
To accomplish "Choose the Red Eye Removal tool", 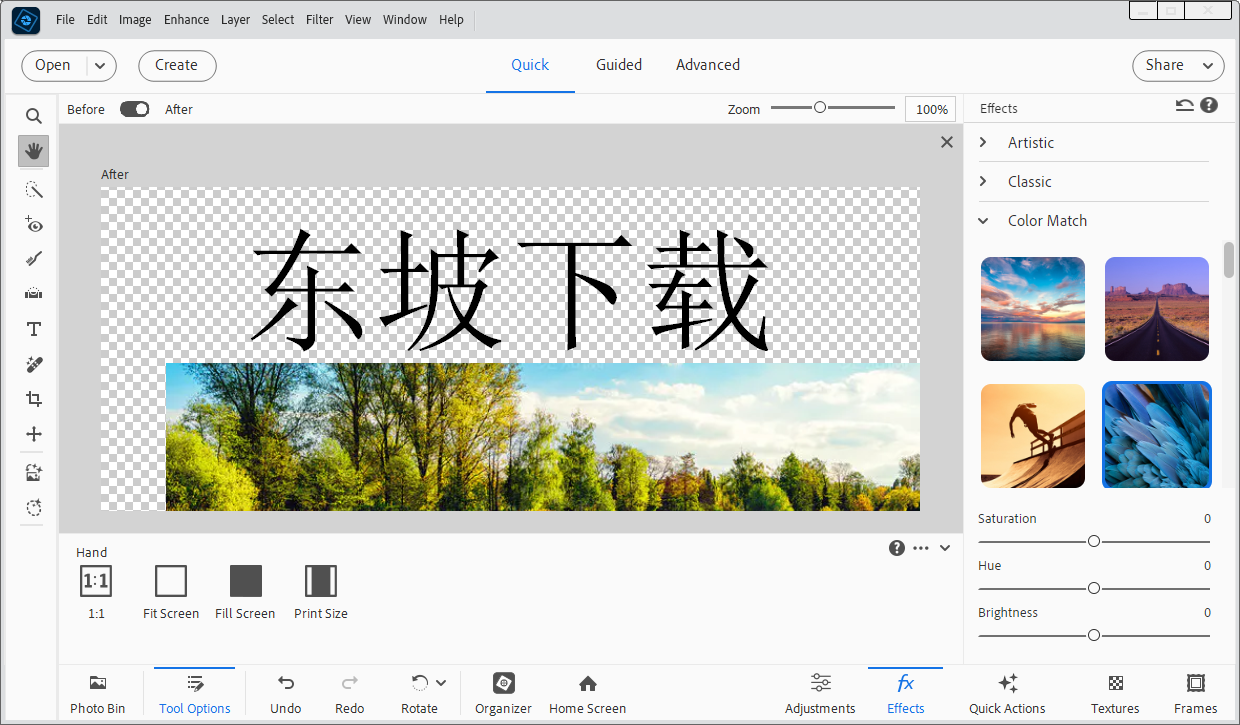I will pos(33,225).
